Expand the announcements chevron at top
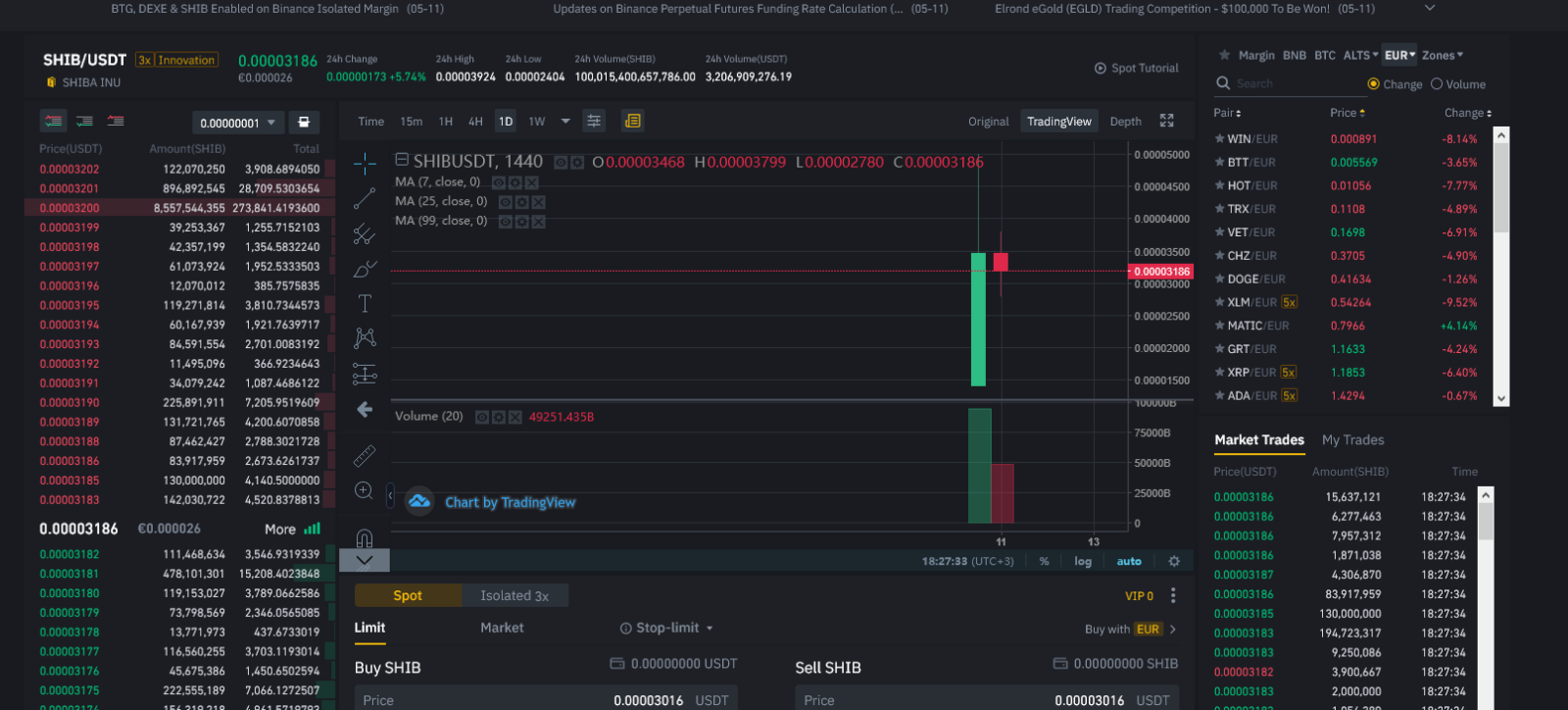1568x710 pixels. pos(1430,8)
